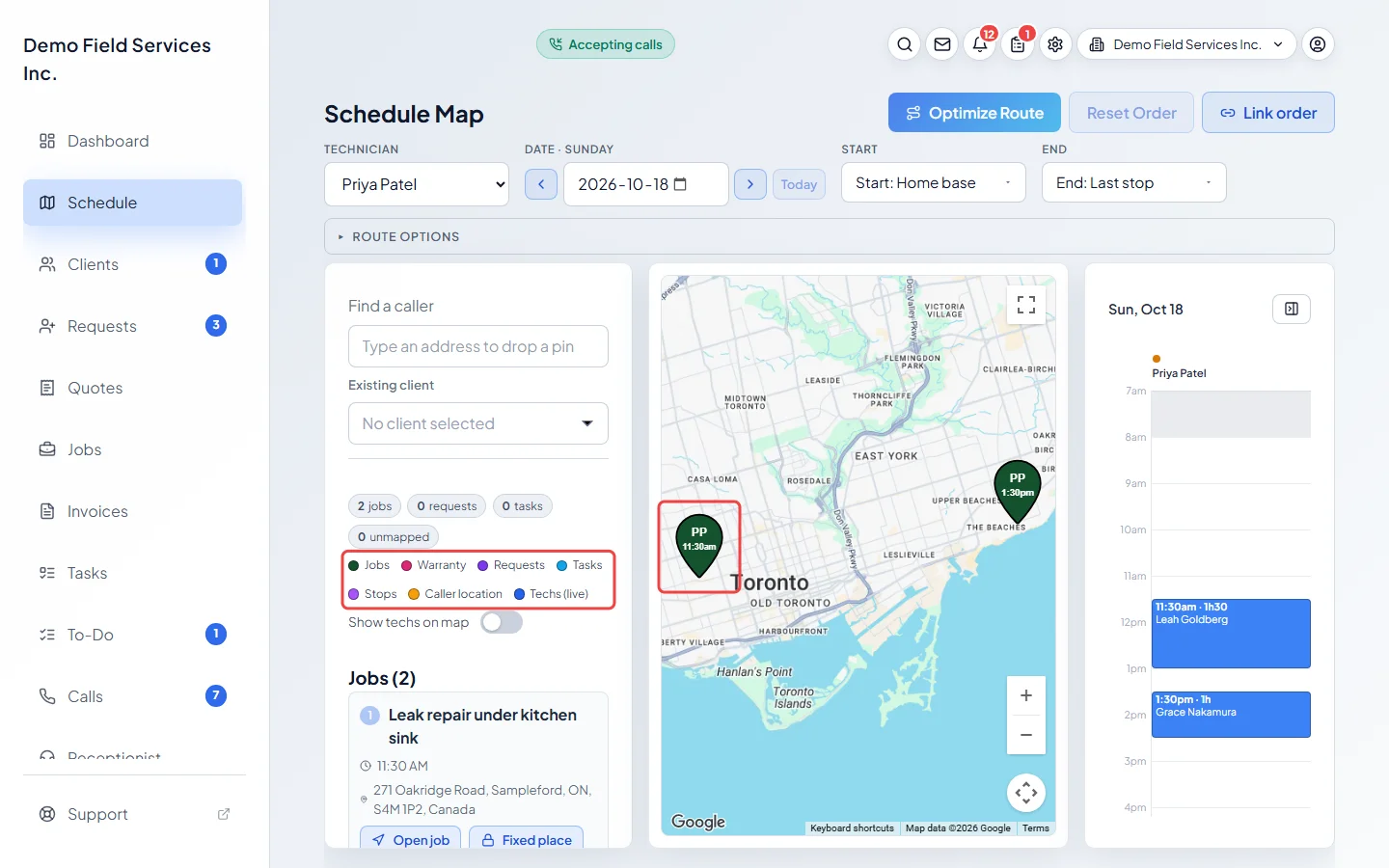Open the search magnifier icon
The height and width of the screenshot is (868, 1389).
[905, 44]
